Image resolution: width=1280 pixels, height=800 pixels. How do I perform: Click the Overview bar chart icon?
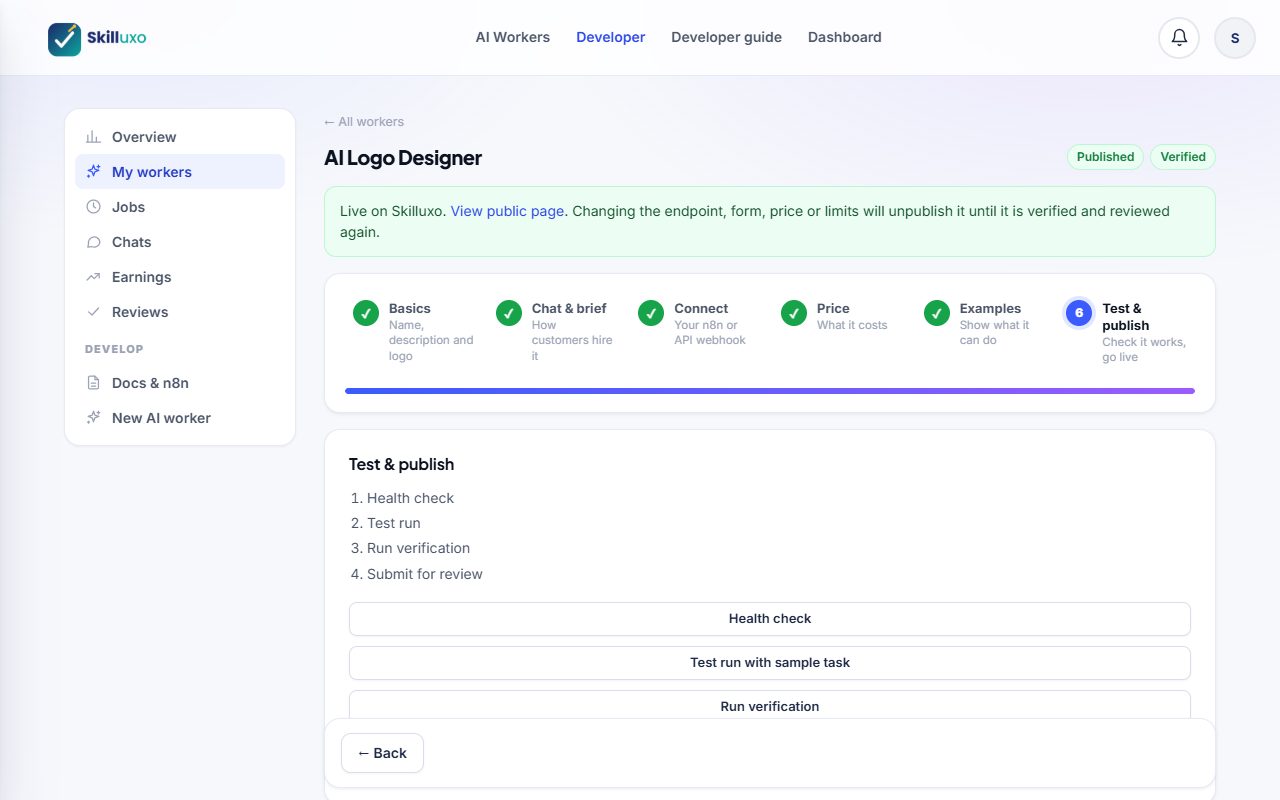click(93, 137)
